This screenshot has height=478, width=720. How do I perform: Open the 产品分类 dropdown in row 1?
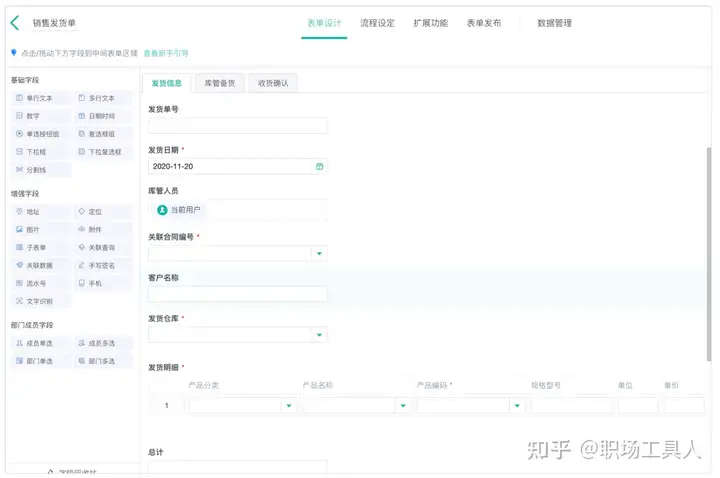pos(289,405)
